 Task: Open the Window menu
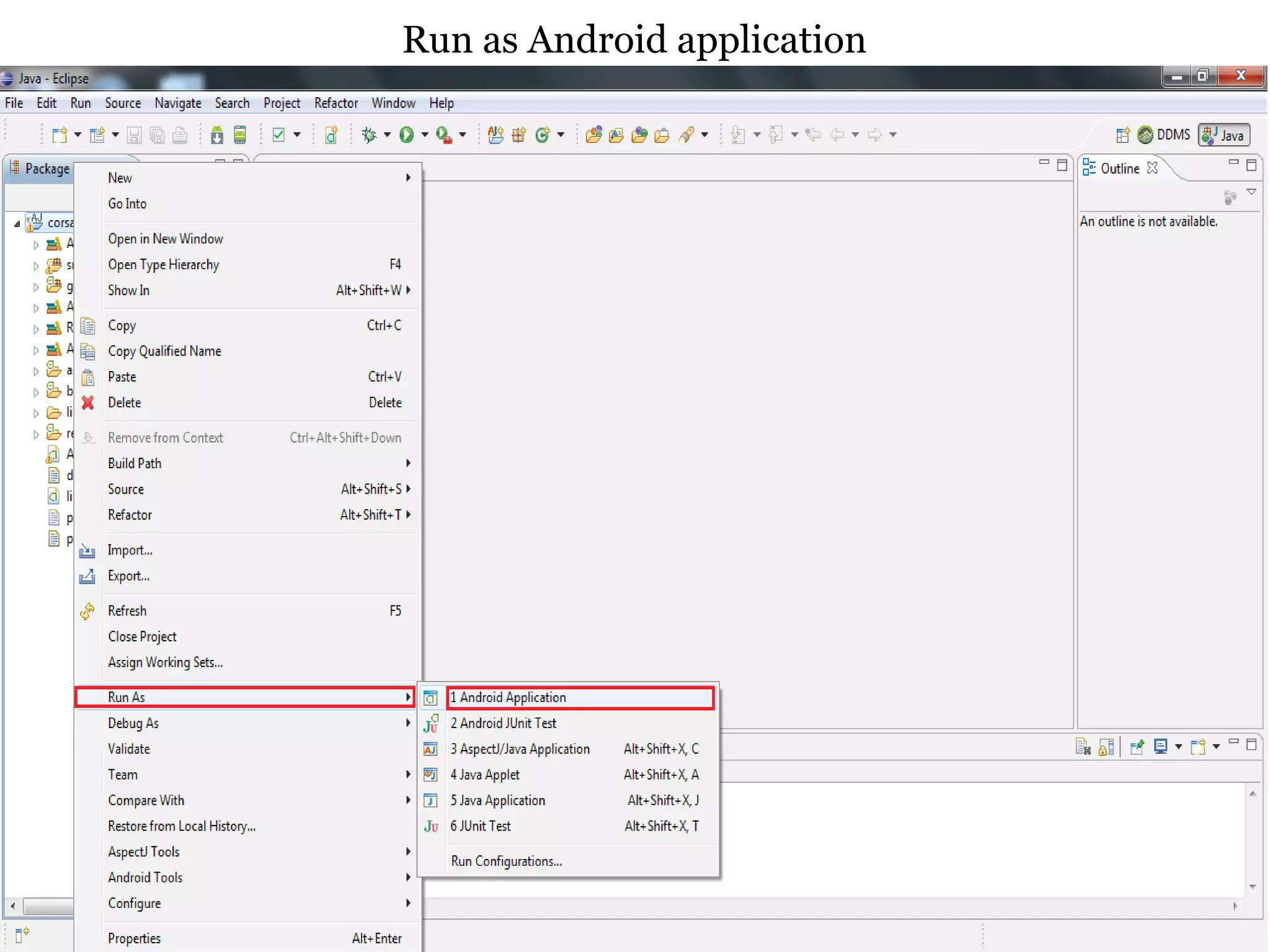pyautogui.click(x=394, y=103)
